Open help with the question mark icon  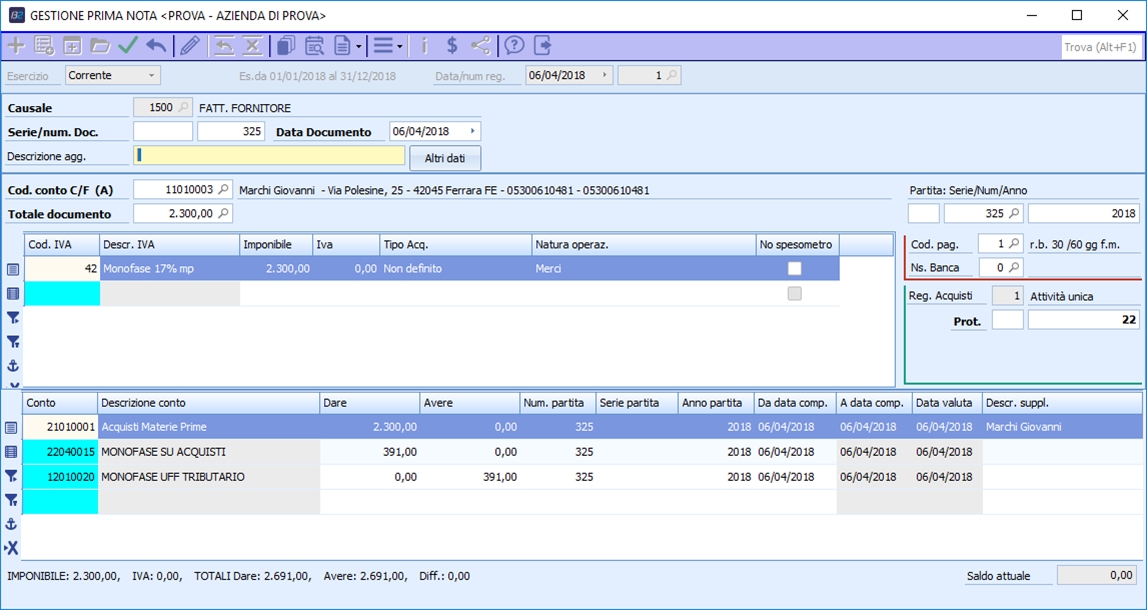point(514,45)
